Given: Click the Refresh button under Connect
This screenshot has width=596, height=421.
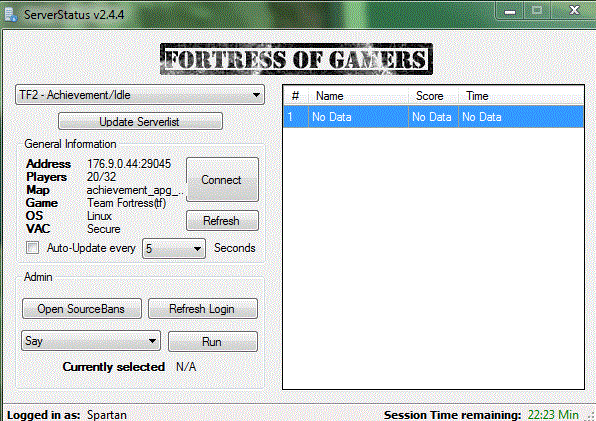Looking at the screenshot, I should tap(222, 221).
